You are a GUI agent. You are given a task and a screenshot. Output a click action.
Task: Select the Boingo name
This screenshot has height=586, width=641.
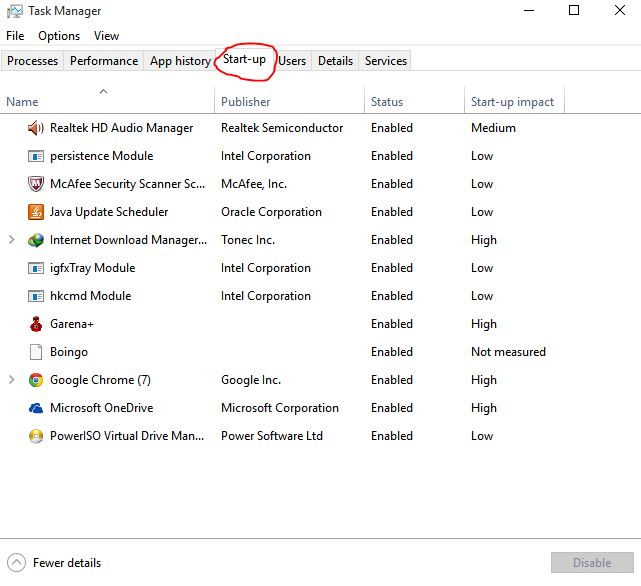point(69,352)
